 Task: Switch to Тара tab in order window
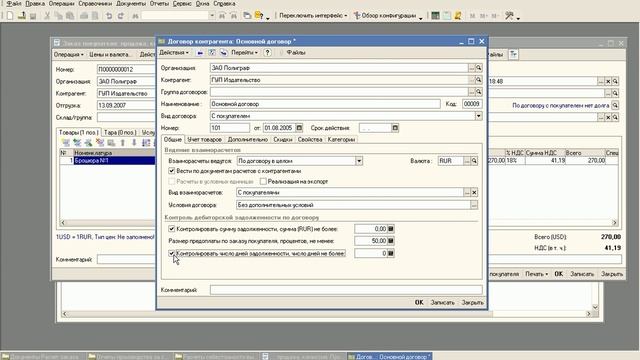[120, 132]
